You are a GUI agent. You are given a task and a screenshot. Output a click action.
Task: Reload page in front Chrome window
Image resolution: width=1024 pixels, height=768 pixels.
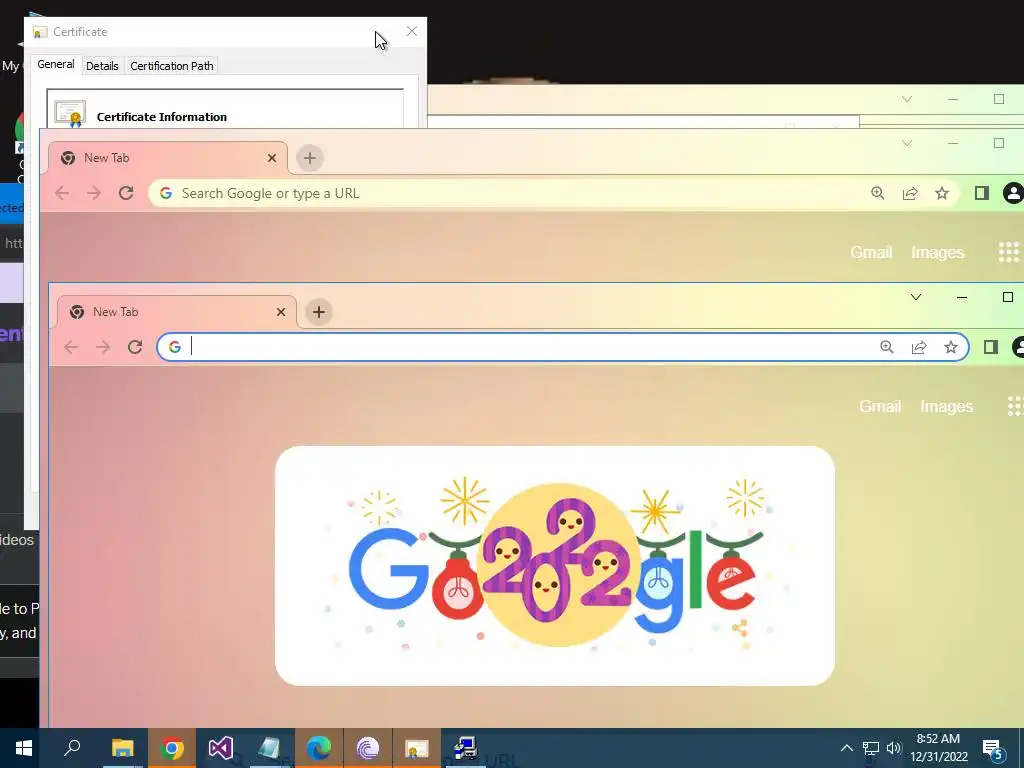135,347
